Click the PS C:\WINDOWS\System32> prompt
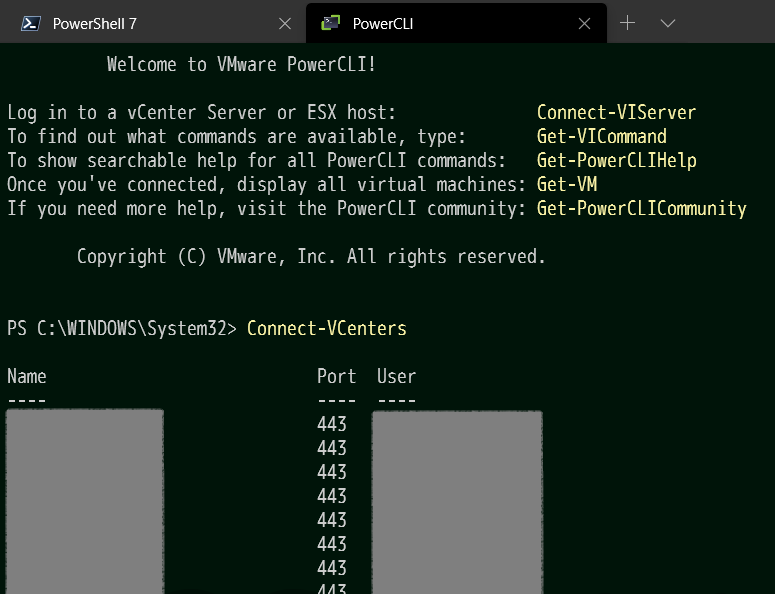The height and width of the screenshot is (594, 775). click(122, 329)
